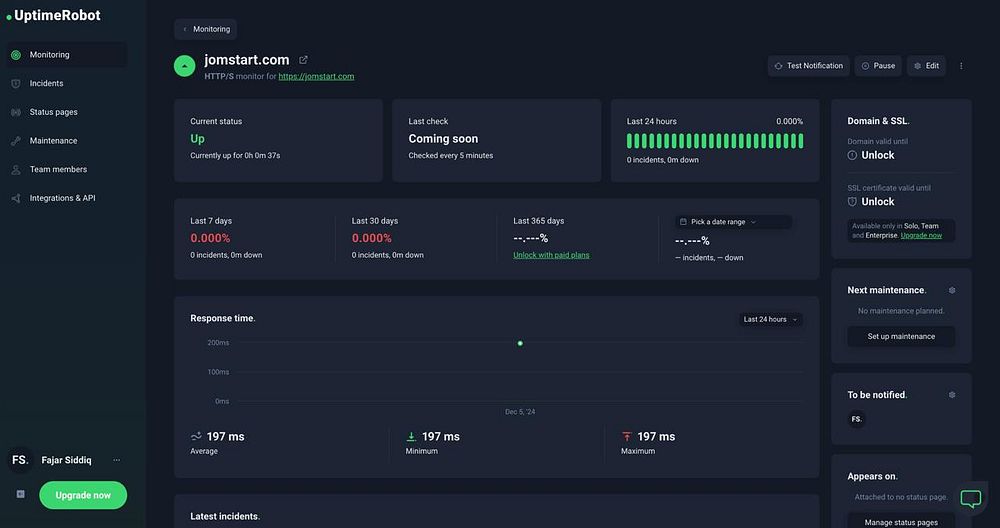
Task: Edit the monitor settings
Action: click(x=926, y=66)
